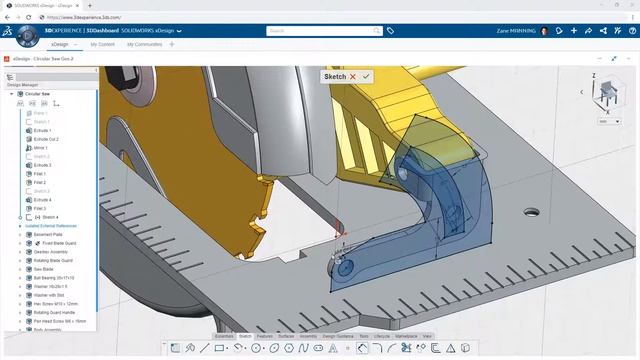Select the Line sketch tool

[204, 348]
